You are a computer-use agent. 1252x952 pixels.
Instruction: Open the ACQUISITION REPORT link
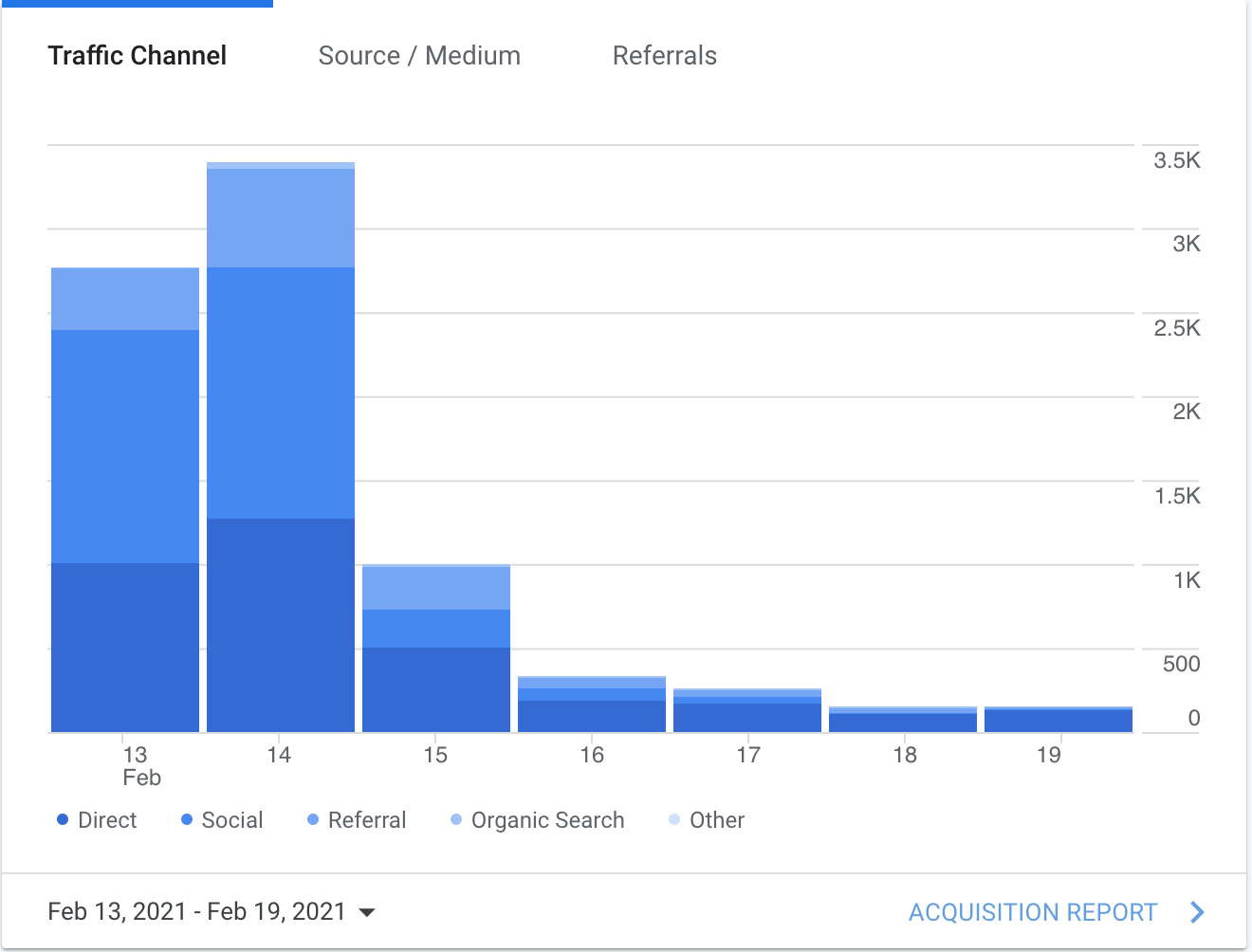tap(1032, 912)
